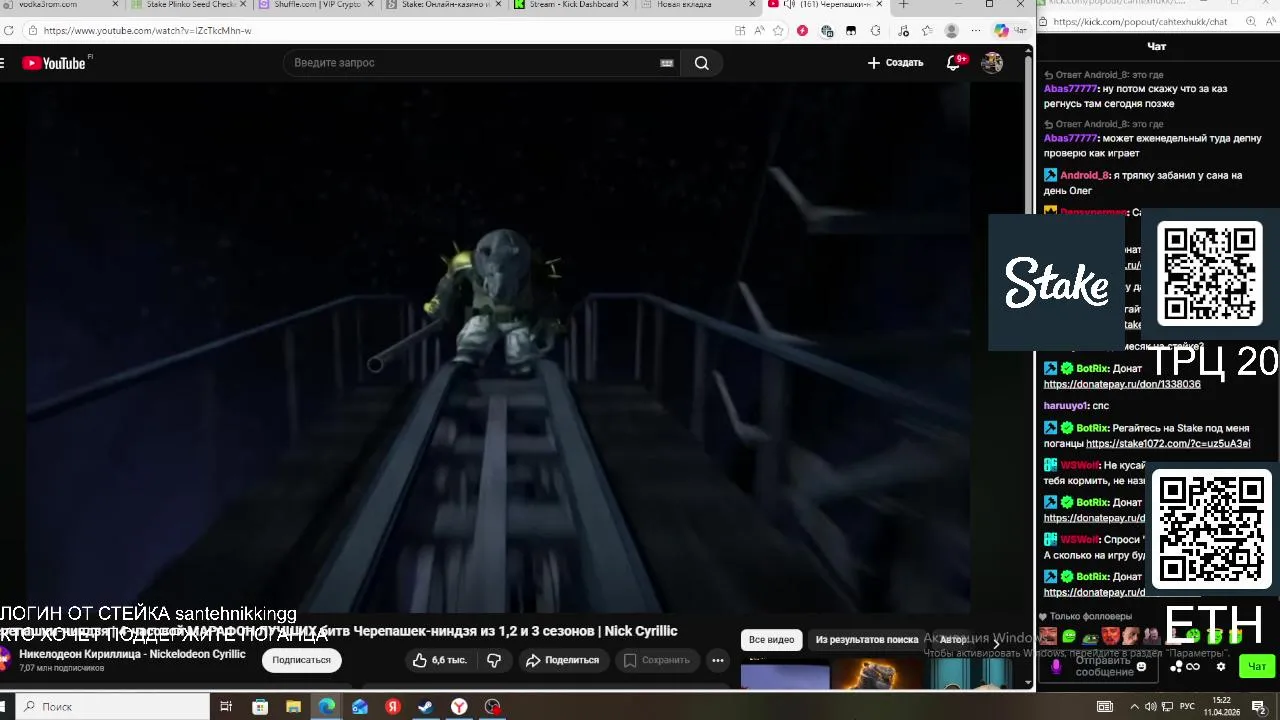Open Steam from the taskbar
The image size is (1280, 720).
click(x=425, y=706)
